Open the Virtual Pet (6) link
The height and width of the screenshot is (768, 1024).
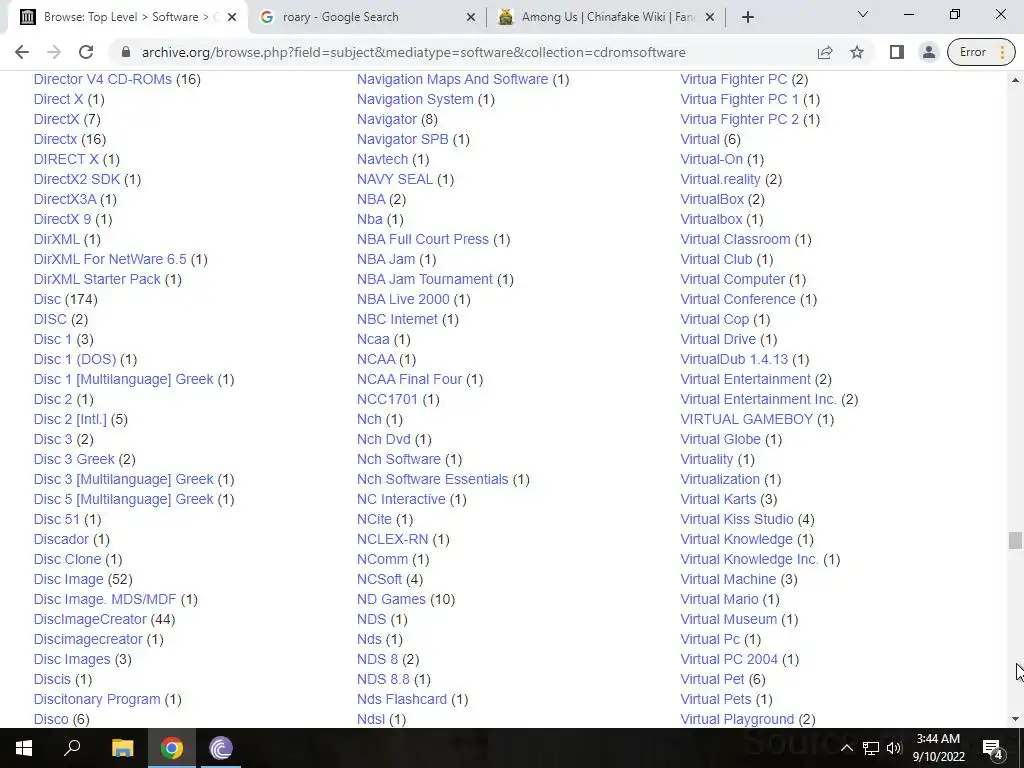(x=712, y=679)
